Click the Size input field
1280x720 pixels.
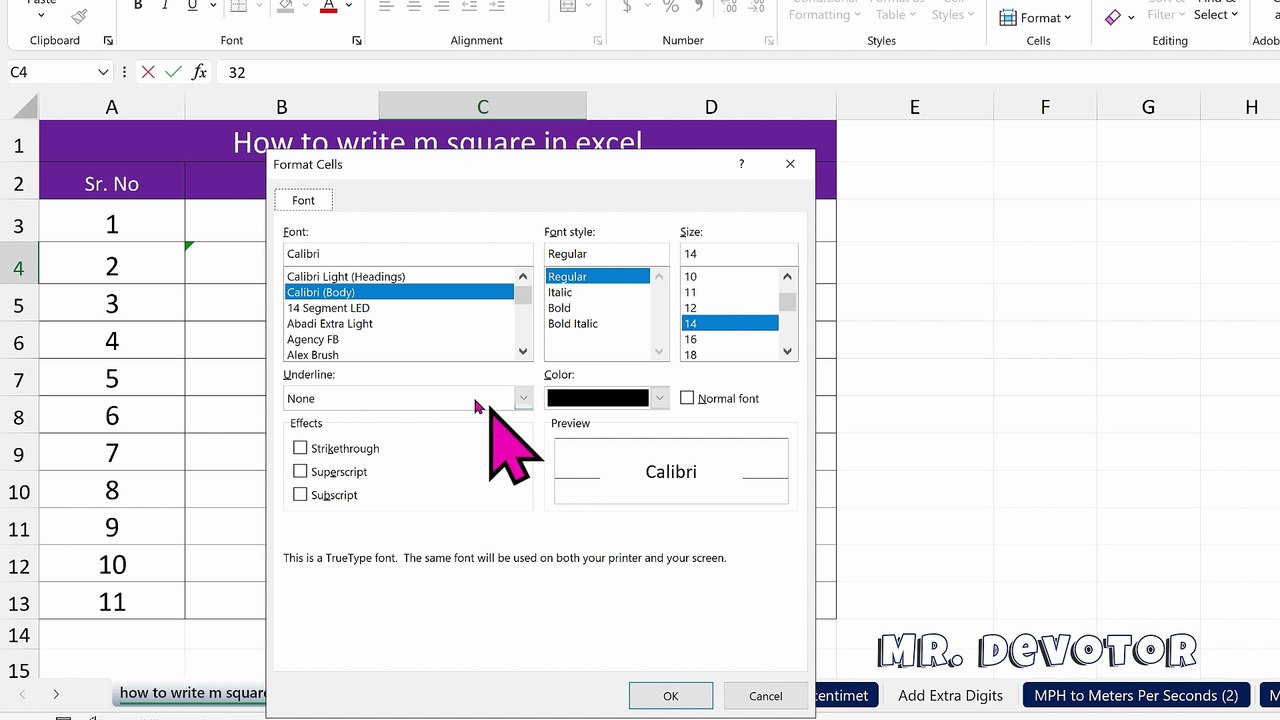click(x=739, y=254)
